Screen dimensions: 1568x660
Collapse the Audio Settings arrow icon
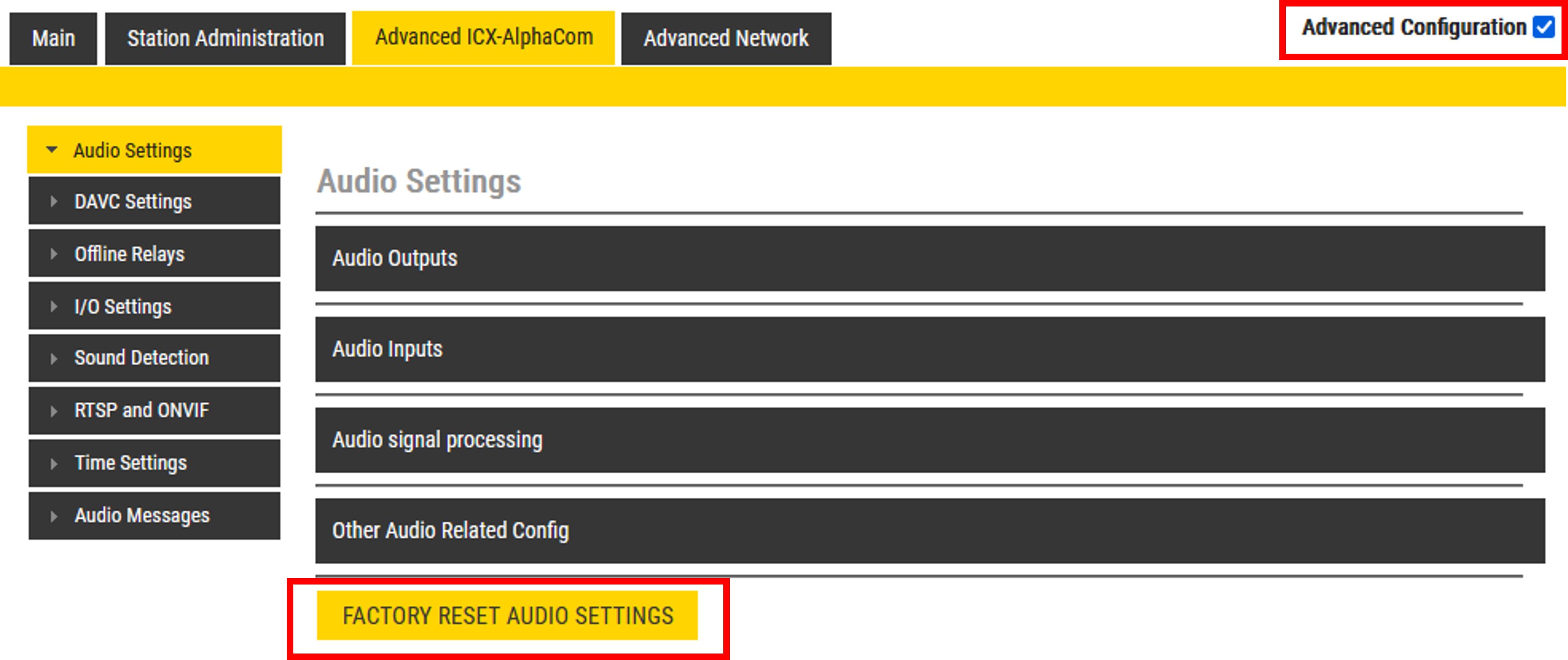[x=52, y=150]
